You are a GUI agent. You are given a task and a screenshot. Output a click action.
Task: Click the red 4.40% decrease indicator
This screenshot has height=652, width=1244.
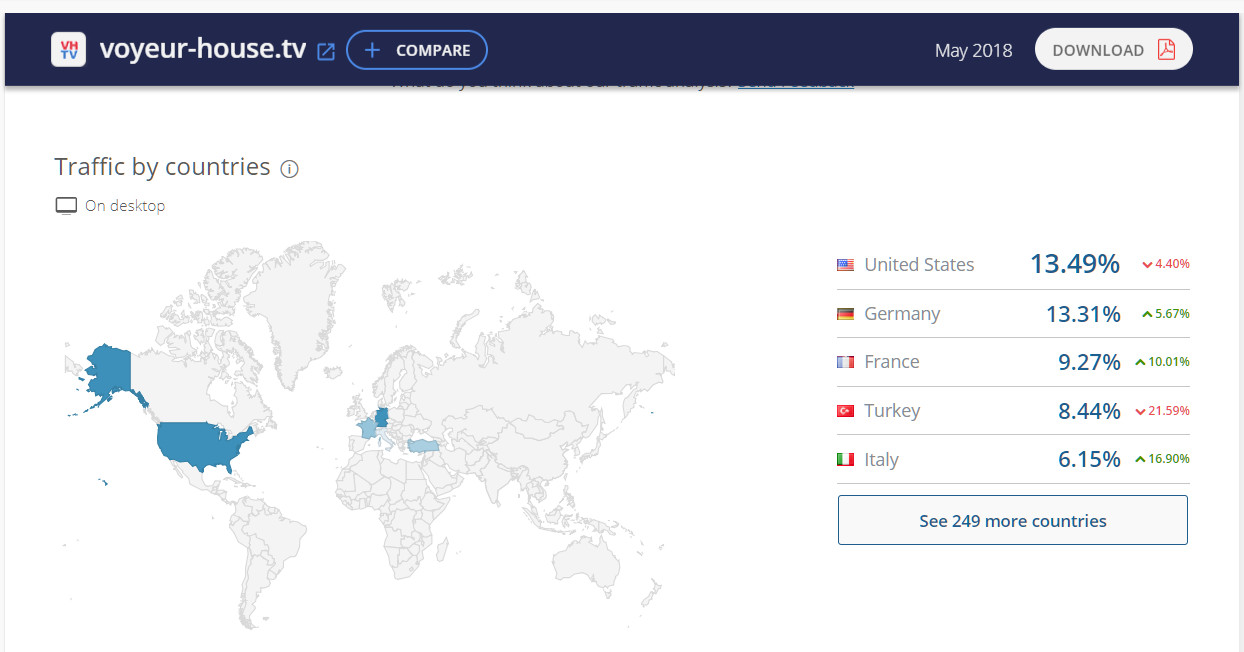1165,264
